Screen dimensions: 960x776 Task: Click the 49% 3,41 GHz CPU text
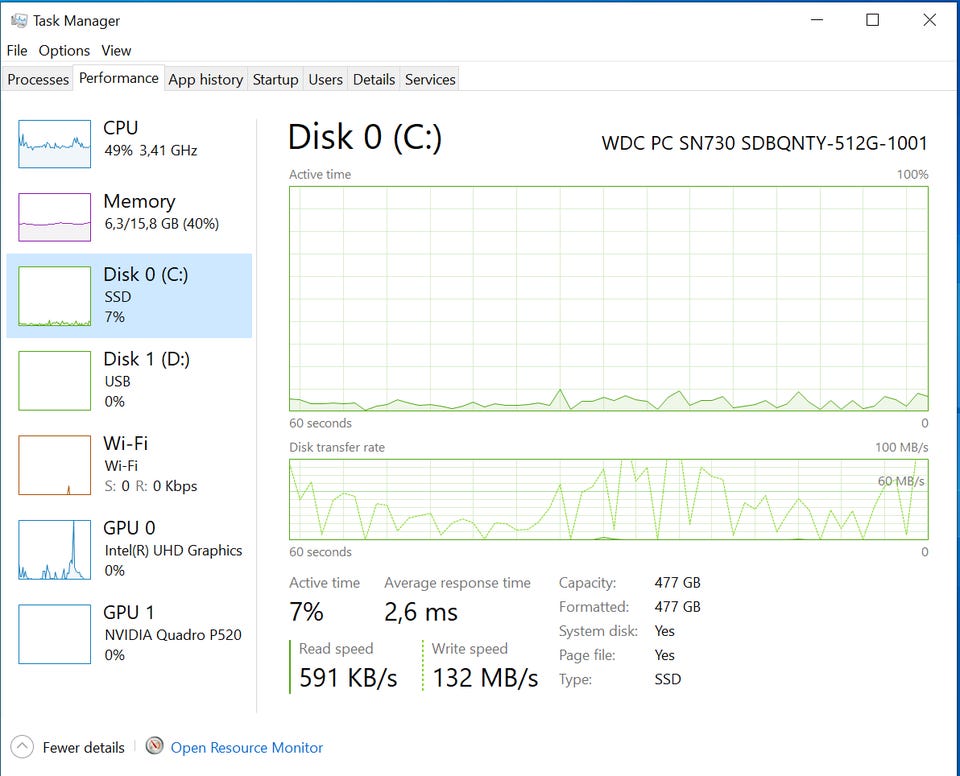point(151,151)
